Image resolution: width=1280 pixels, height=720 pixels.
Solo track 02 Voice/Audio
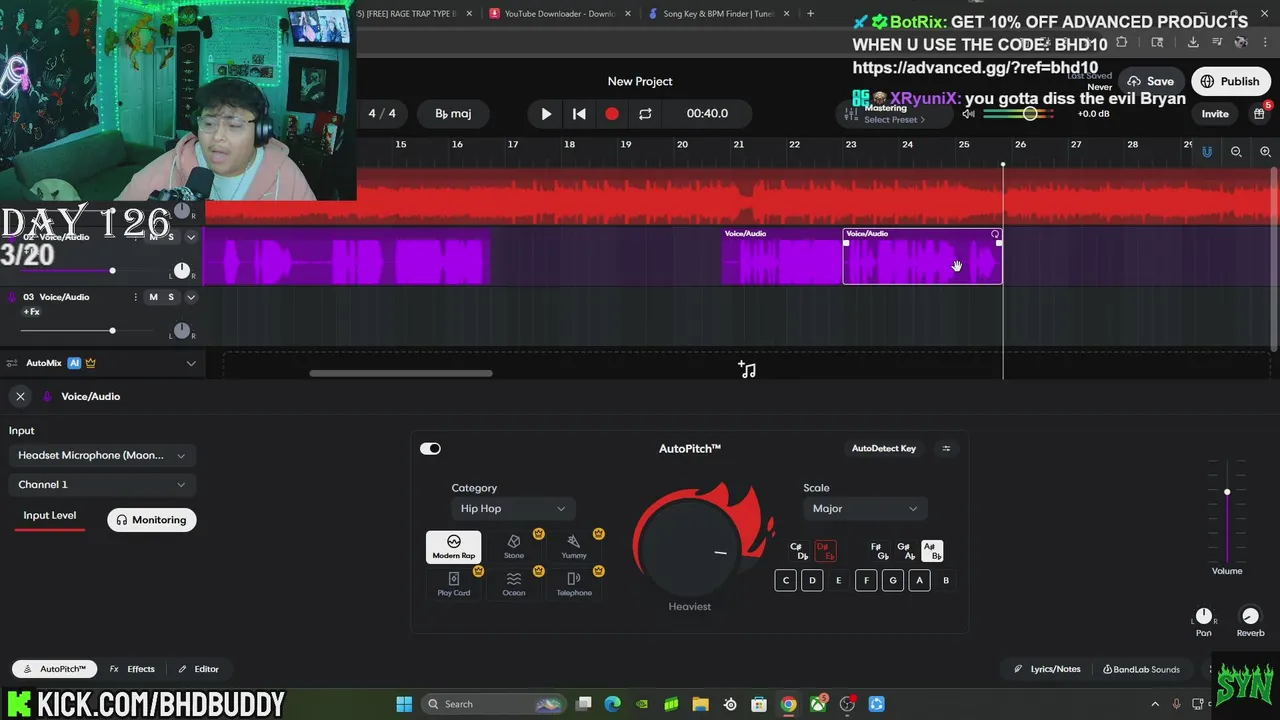point(170,237)
